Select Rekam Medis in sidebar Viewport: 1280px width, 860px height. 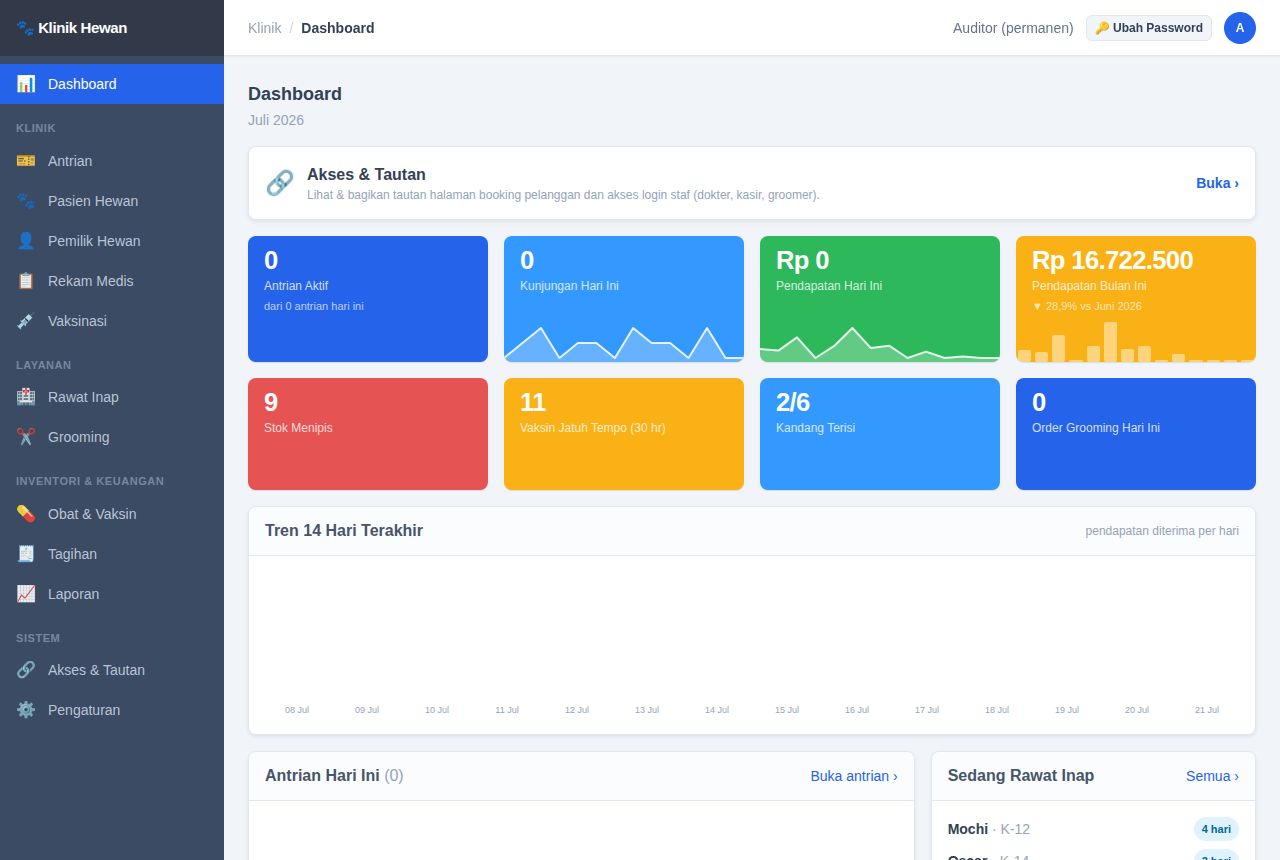pyautogui.click(x=112, y=281)
